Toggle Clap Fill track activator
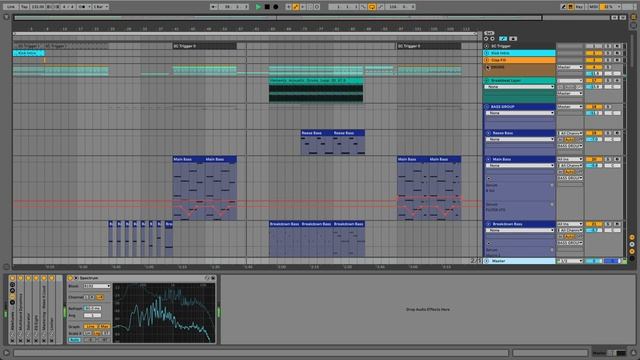Screen dimensions: 640x360 [x=593, y=60]
